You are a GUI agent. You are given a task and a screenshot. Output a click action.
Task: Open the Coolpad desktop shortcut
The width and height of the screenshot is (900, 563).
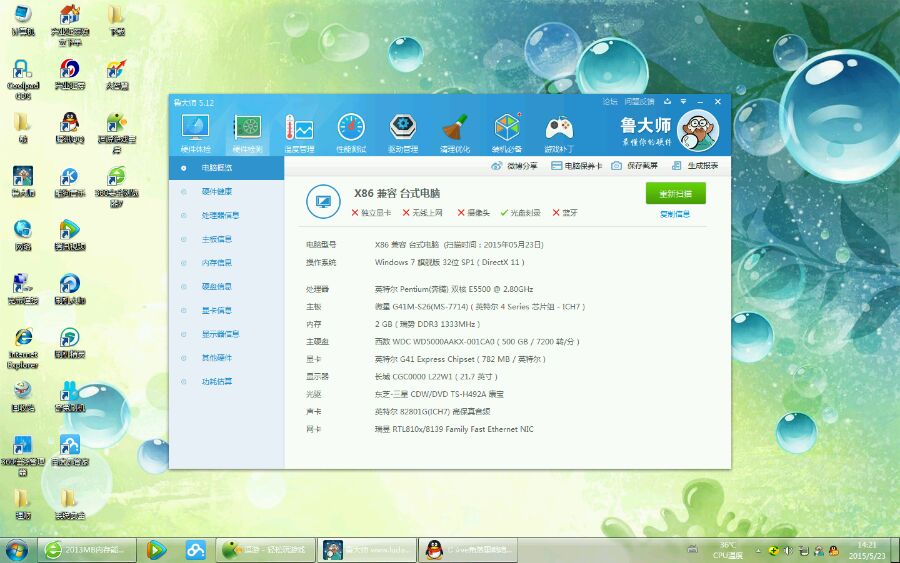pyautogui.click(x=23, y=79)
